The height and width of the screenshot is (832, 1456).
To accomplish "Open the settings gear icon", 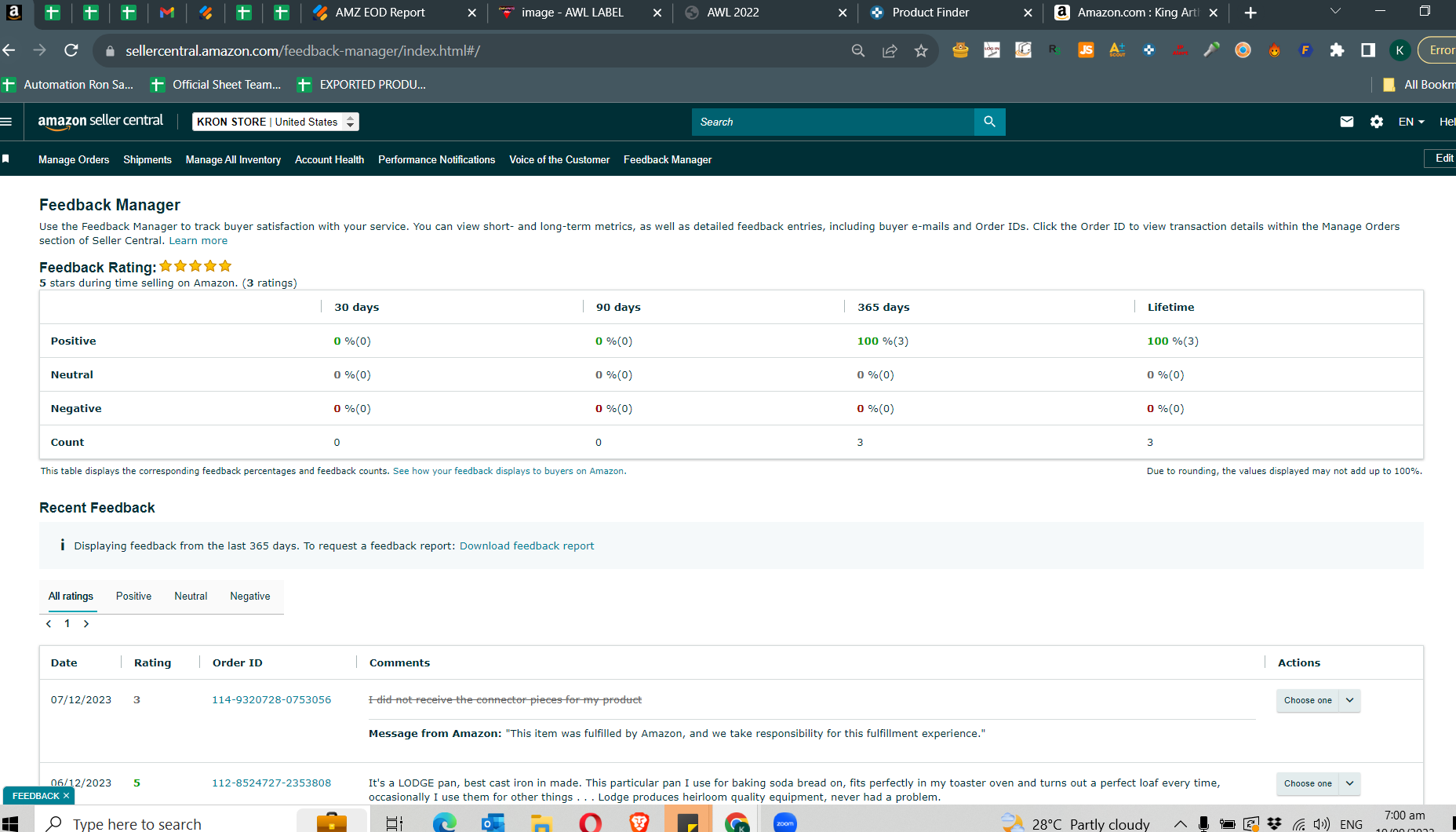I will coord(1376,122).
